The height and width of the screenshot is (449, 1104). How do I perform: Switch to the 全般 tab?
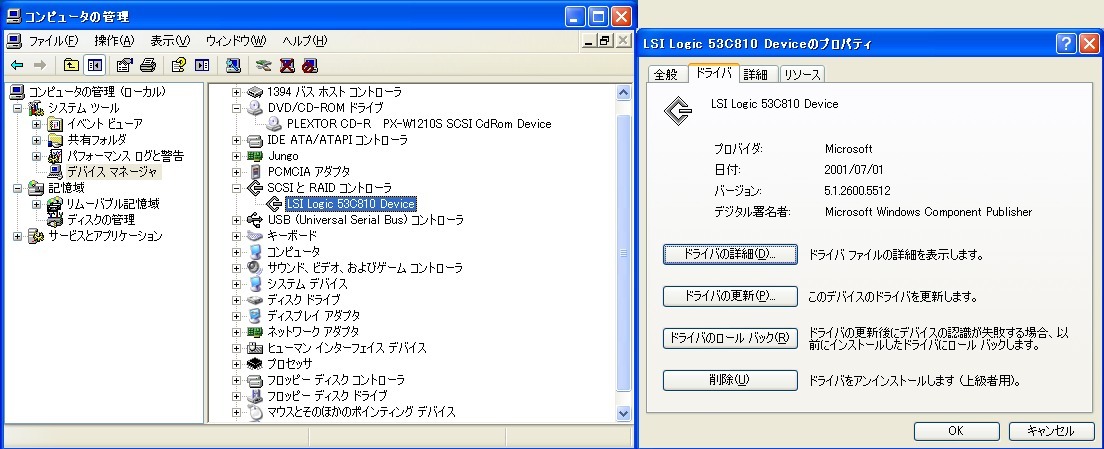pyautogui.click(x=666, y=74)
